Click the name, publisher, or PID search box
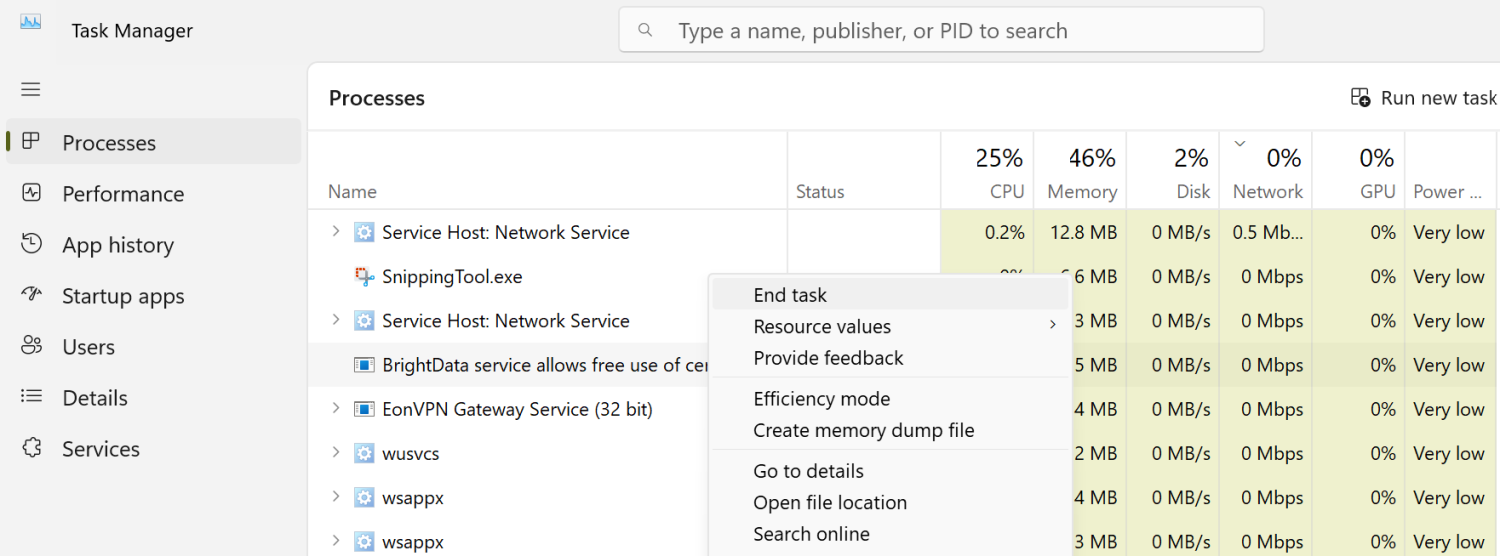 tap(941, 30)
